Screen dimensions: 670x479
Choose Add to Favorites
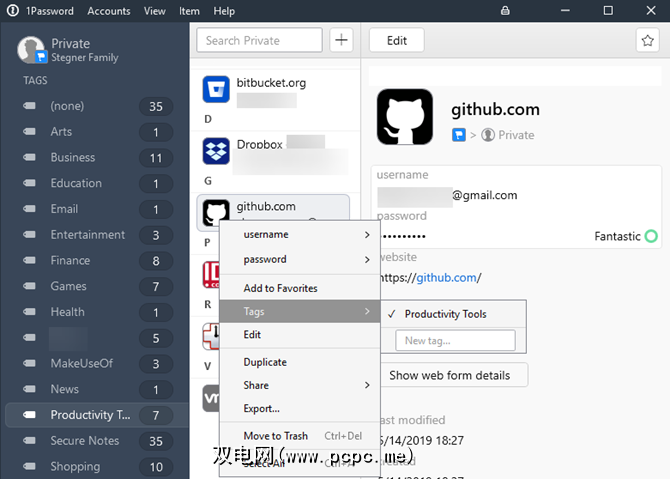[x=300, y=288]
